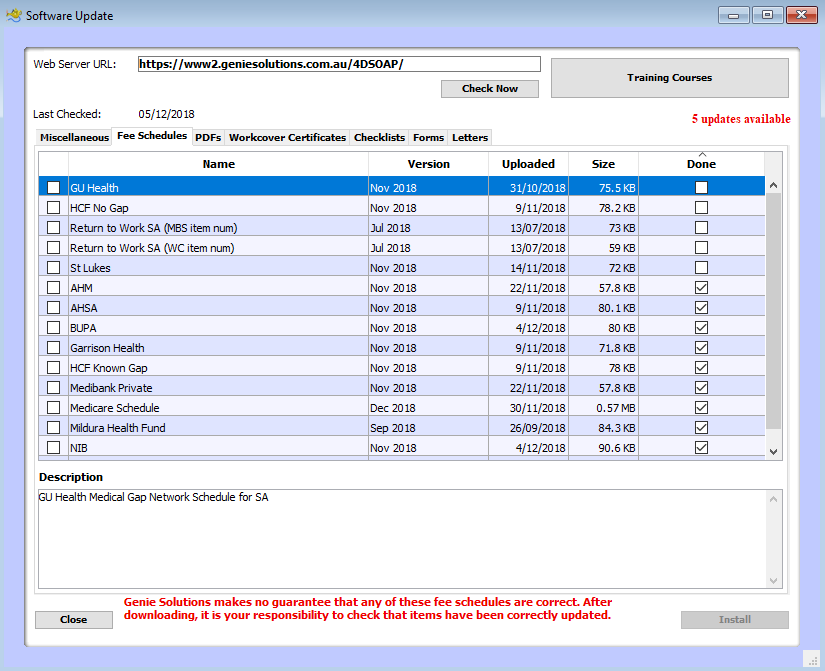Switch to the Miscellaneous tab
Image resolution: width=825 pixels, height=671 pixels.
coord(75,138)
